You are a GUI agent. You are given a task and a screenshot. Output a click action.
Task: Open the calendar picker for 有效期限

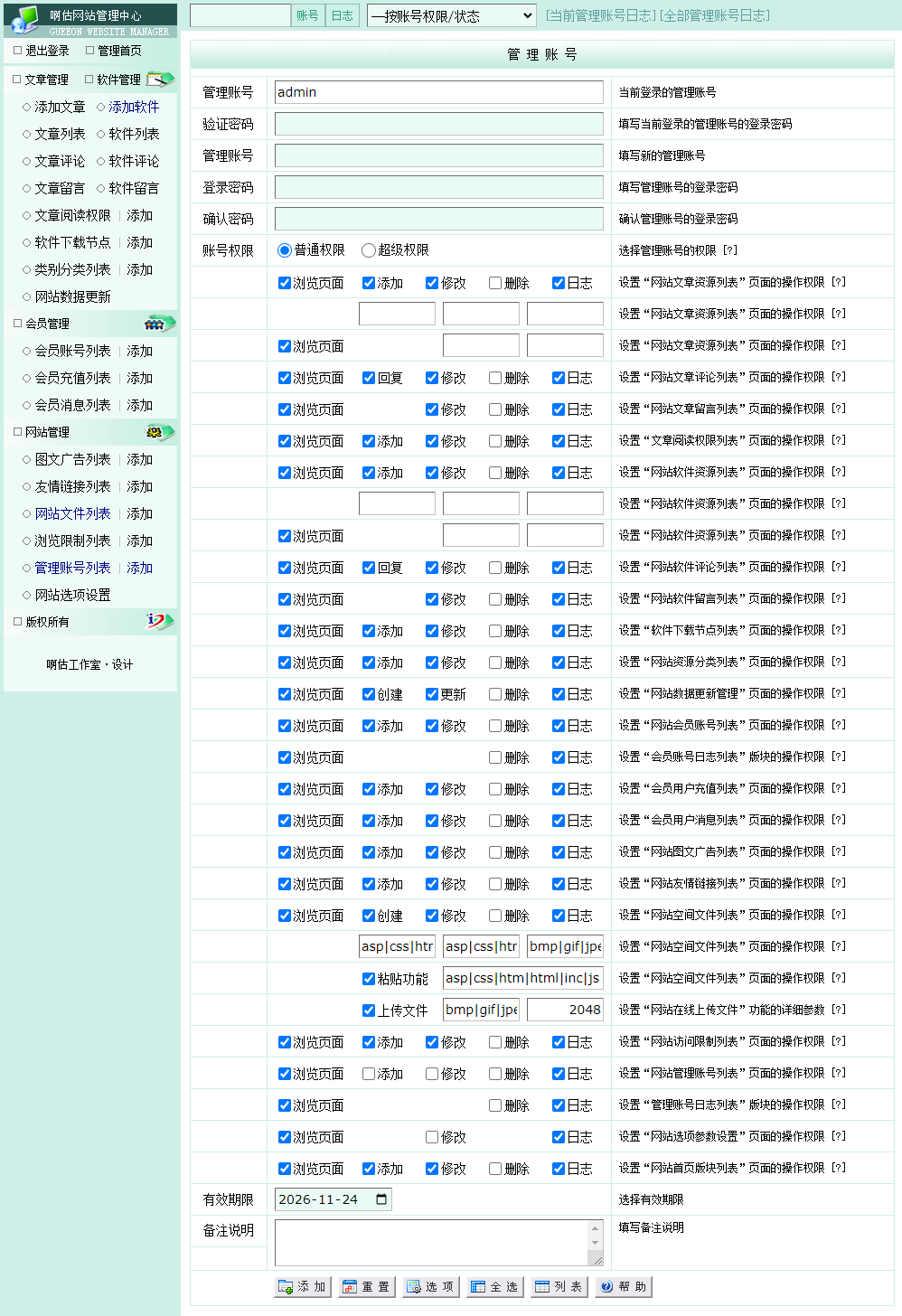pyautogui.click(x=381, y=1199)
